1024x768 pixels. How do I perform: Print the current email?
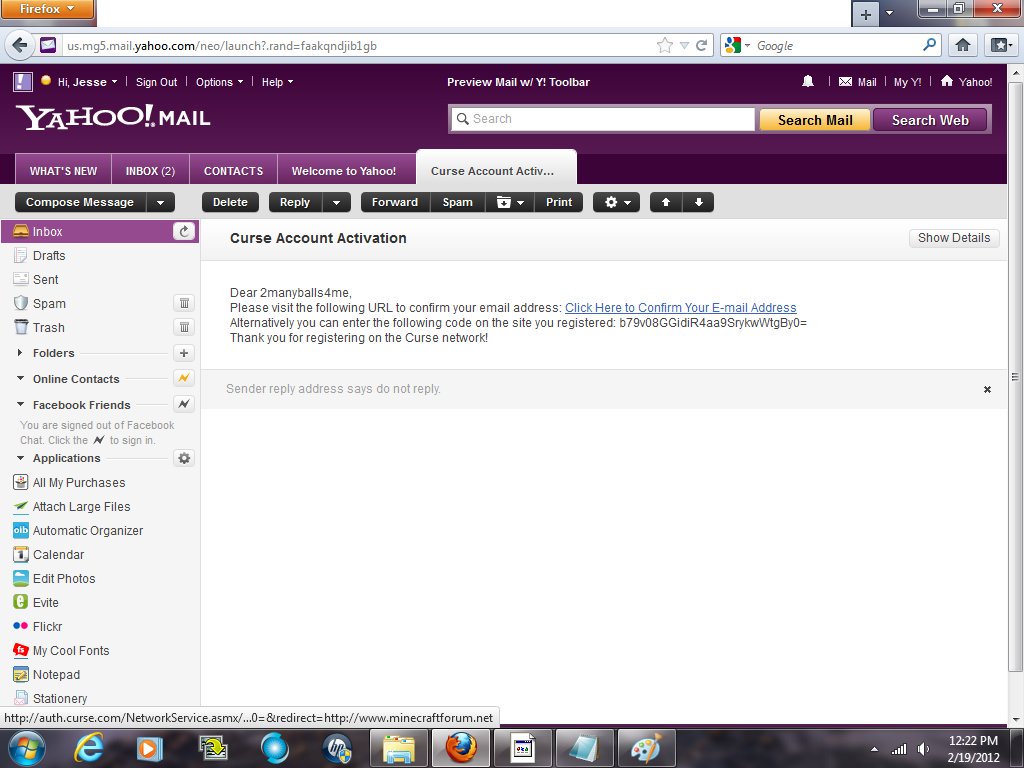pos(559,202)
